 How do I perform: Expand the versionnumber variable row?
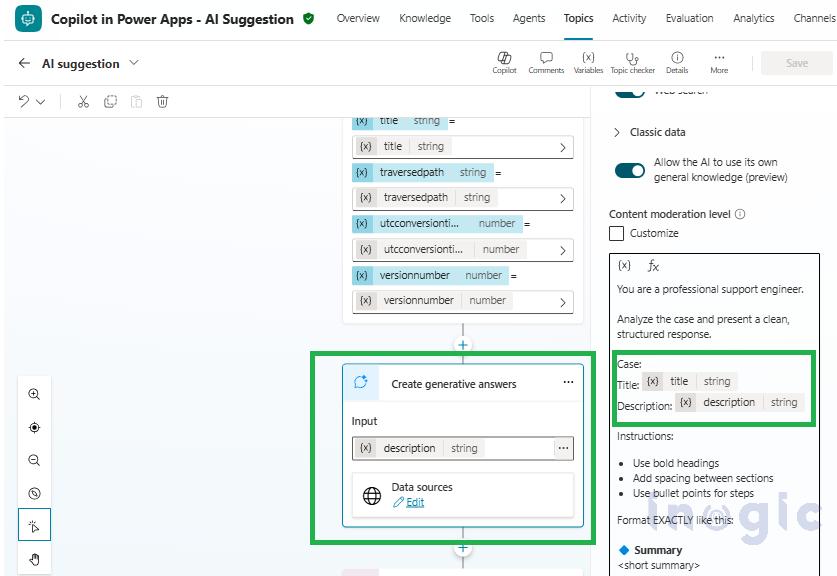pos(562,300)
